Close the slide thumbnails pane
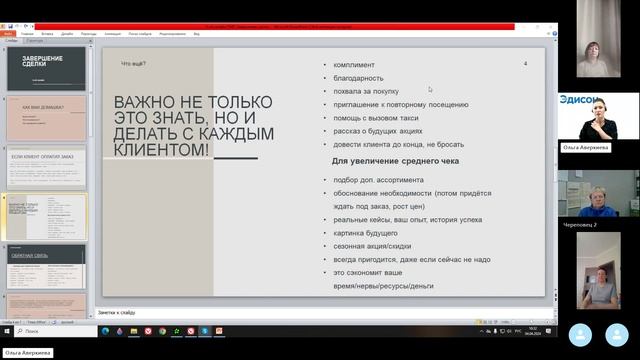 tap(90, 41)
